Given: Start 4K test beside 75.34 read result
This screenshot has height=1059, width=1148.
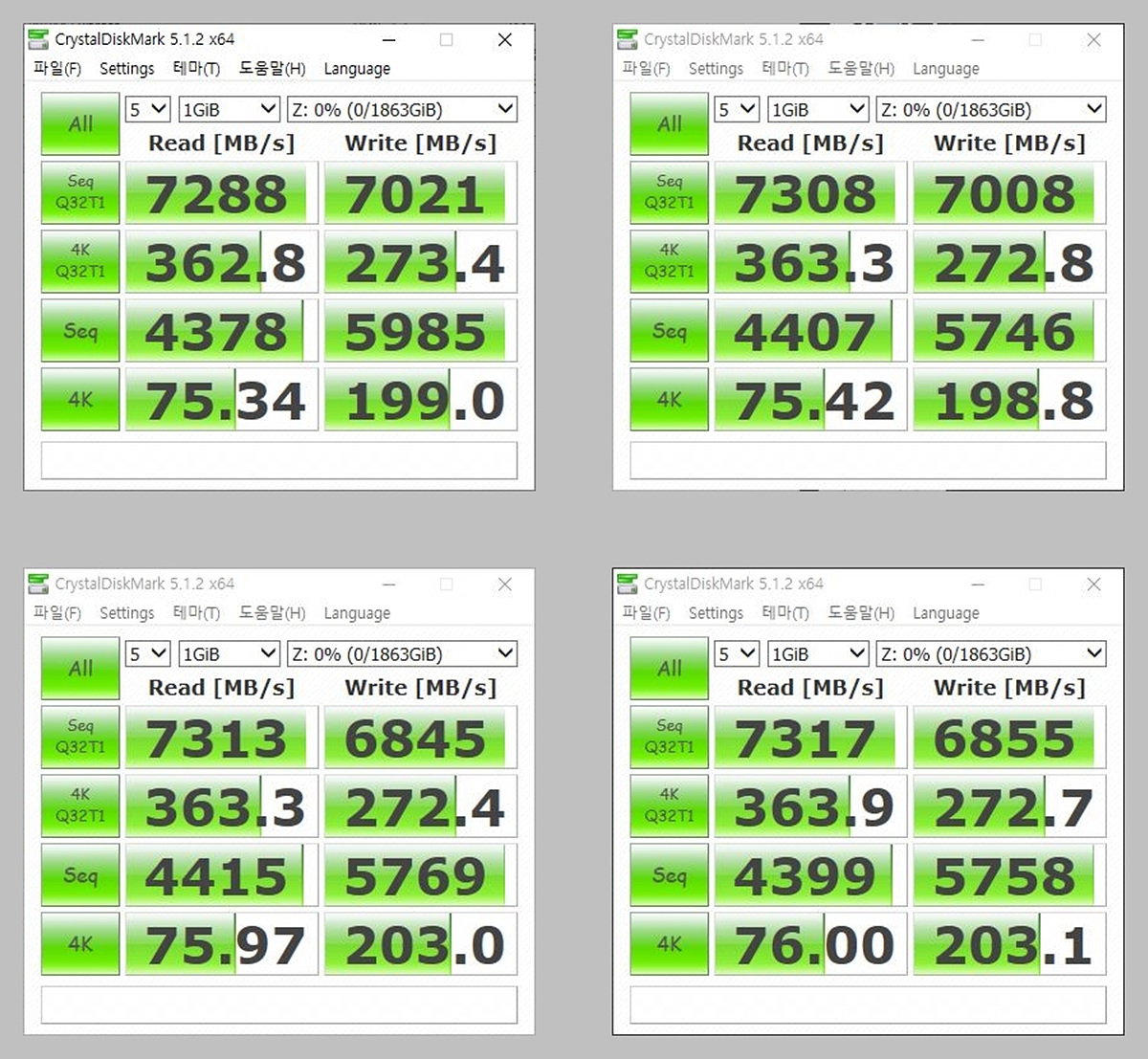Looking at the screenshot, I should [x=80, y=399].
